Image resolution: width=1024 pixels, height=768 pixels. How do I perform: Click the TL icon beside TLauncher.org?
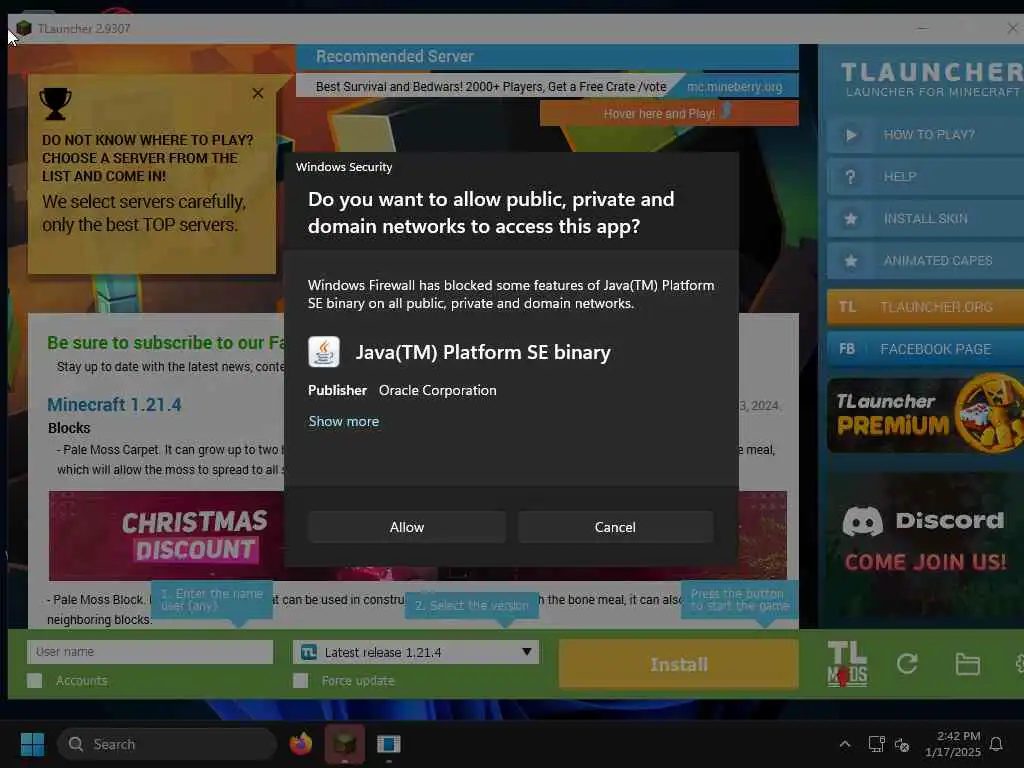(847, 307)
